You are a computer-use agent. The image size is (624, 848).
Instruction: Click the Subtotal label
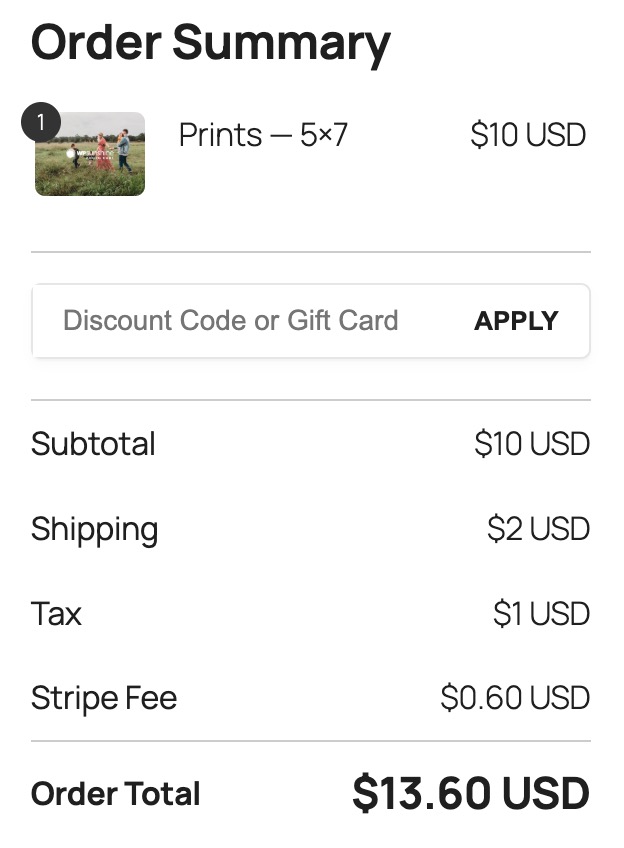coord(93,444)
